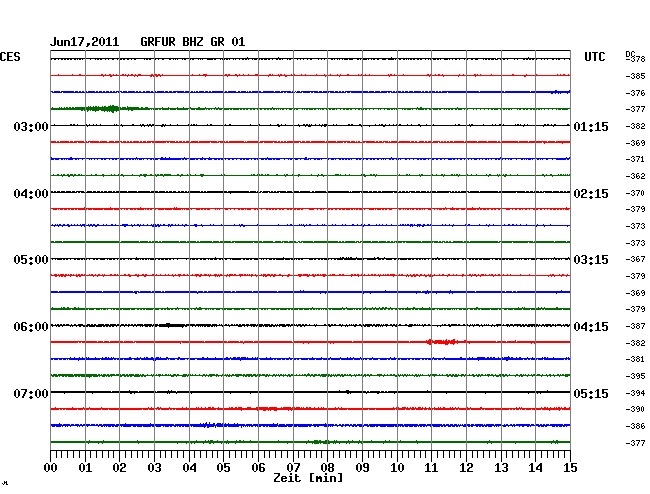This screenshot has width=650, height=494.
Task: Click the DC offset value -395
Action: (635, 376)
